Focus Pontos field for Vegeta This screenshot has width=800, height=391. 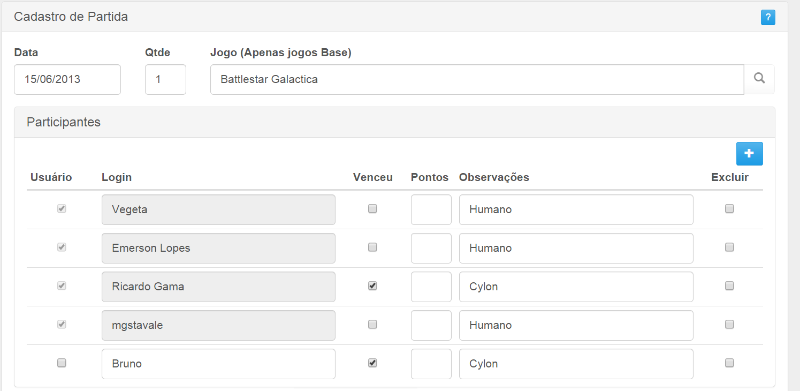tap(431, 209)
